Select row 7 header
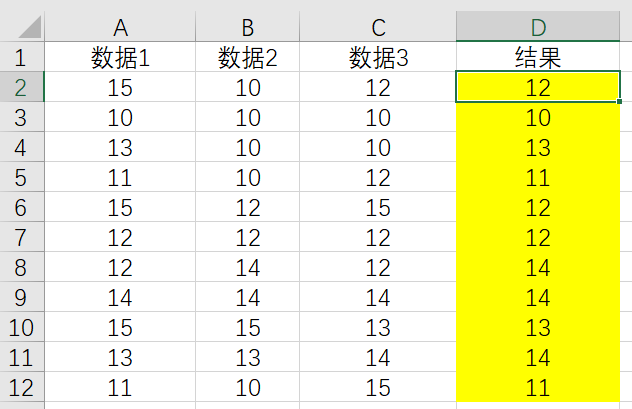Viewport: 632px width, 409px height. [22, 237]
